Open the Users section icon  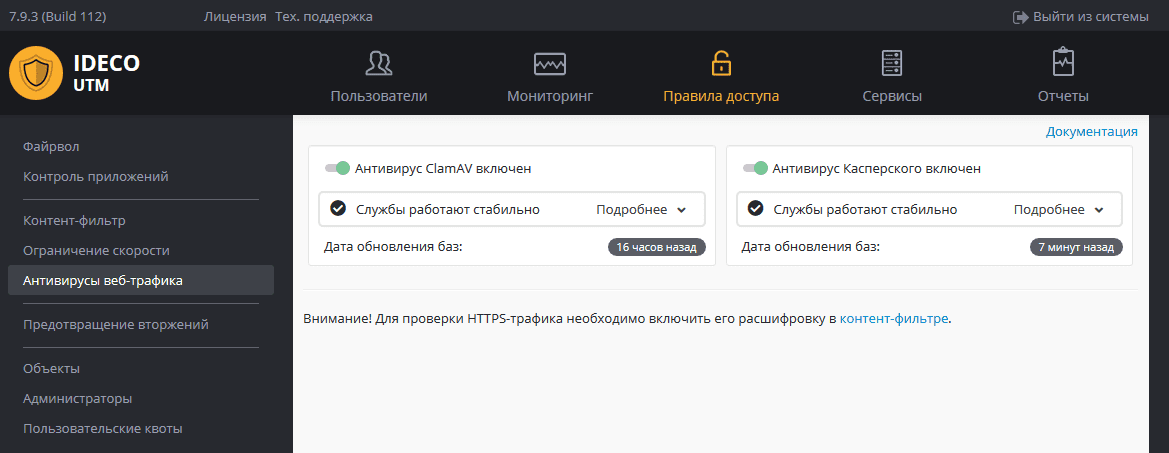coord(378,64)
